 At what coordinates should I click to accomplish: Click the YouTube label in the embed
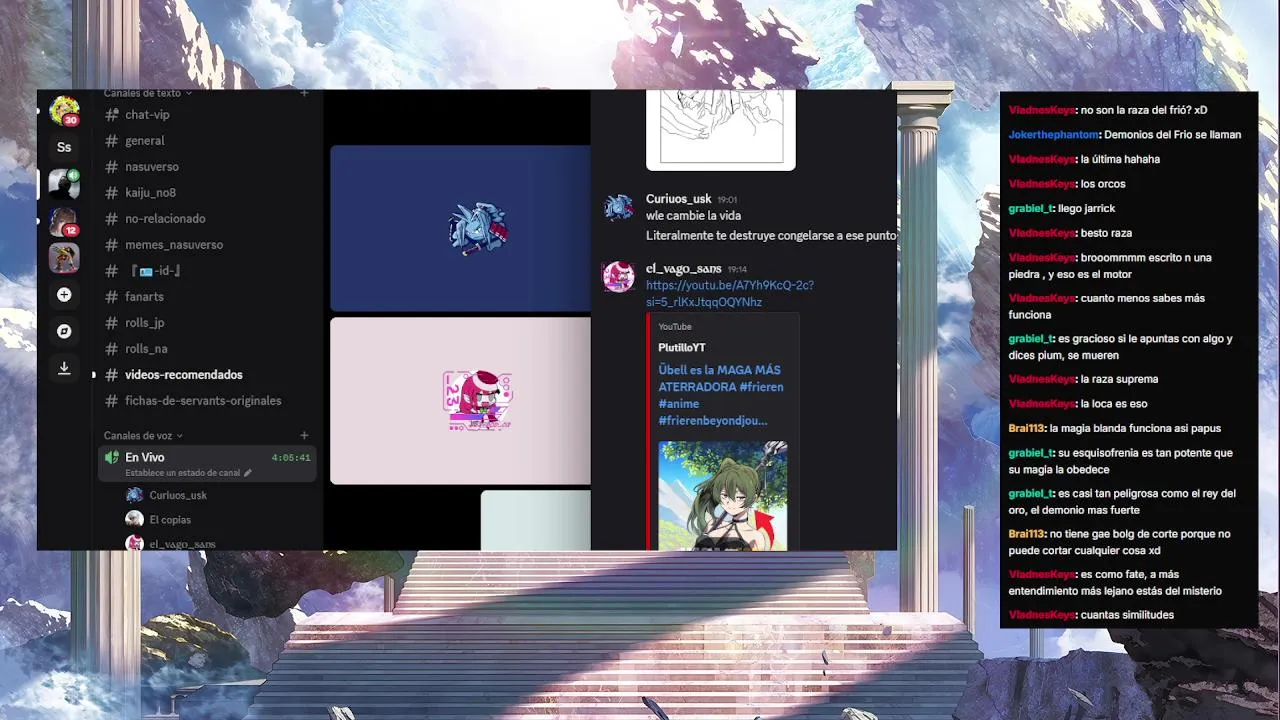point(675,327)
